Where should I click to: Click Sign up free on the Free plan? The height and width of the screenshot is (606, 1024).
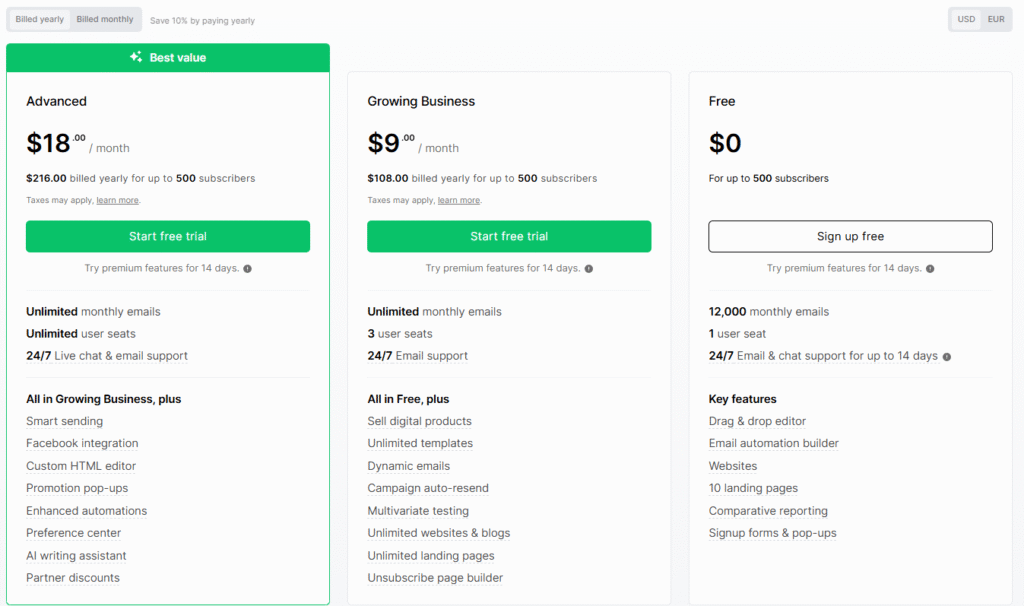[x=850, y=236]
